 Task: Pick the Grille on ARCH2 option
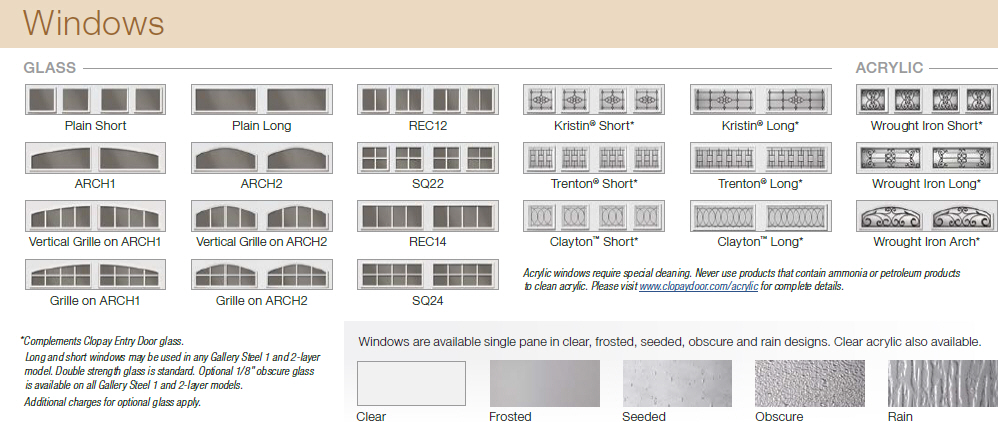point(261,275)
